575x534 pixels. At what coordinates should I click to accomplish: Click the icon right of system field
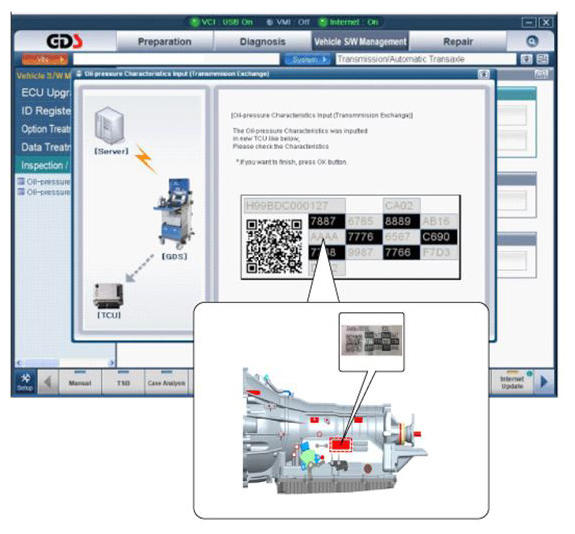click(526, 59)
